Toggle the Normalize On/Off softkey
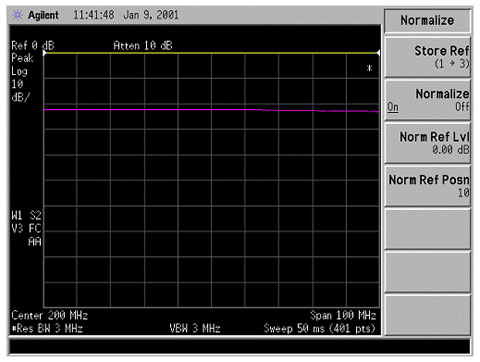 428,100
